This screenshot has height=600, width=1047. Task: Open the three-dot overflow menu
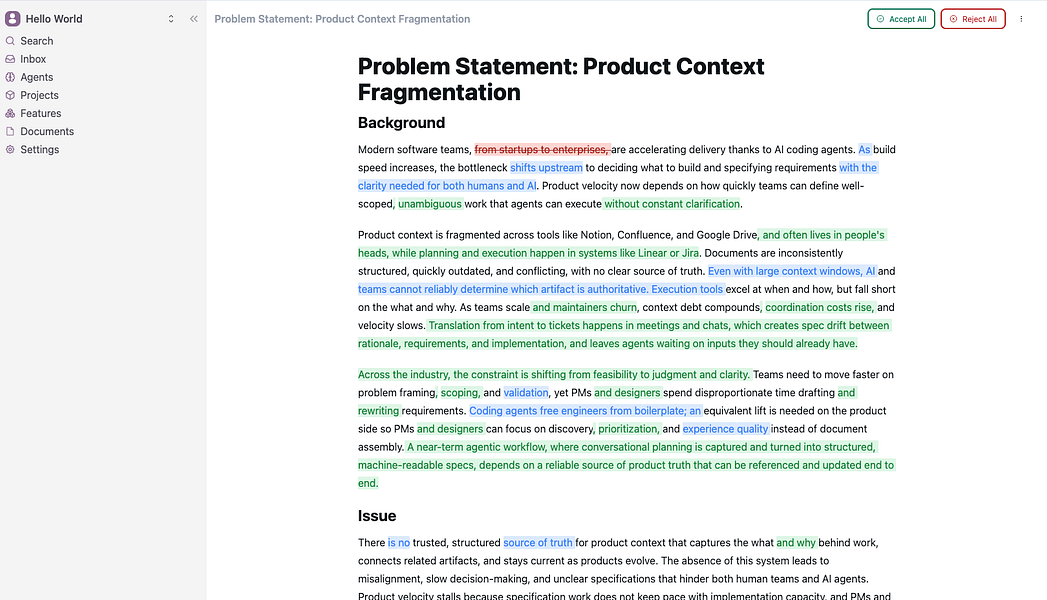coord(1021,18)
